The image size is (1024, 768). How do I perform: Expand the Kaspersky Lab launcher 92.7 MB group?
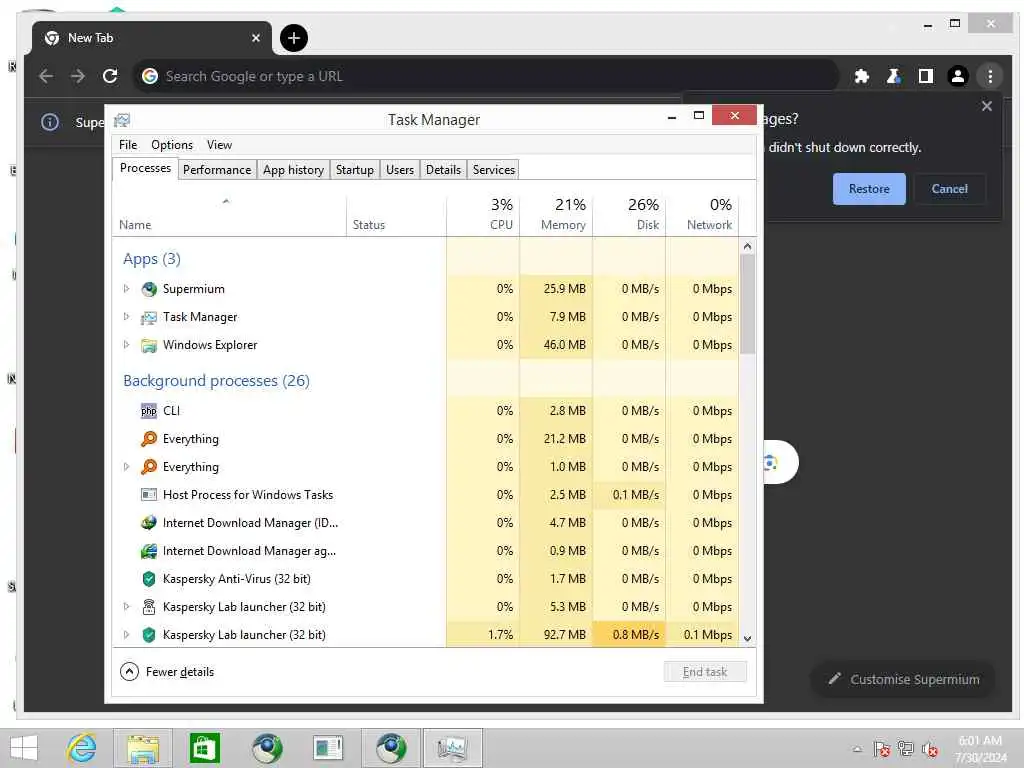(127, 635)
